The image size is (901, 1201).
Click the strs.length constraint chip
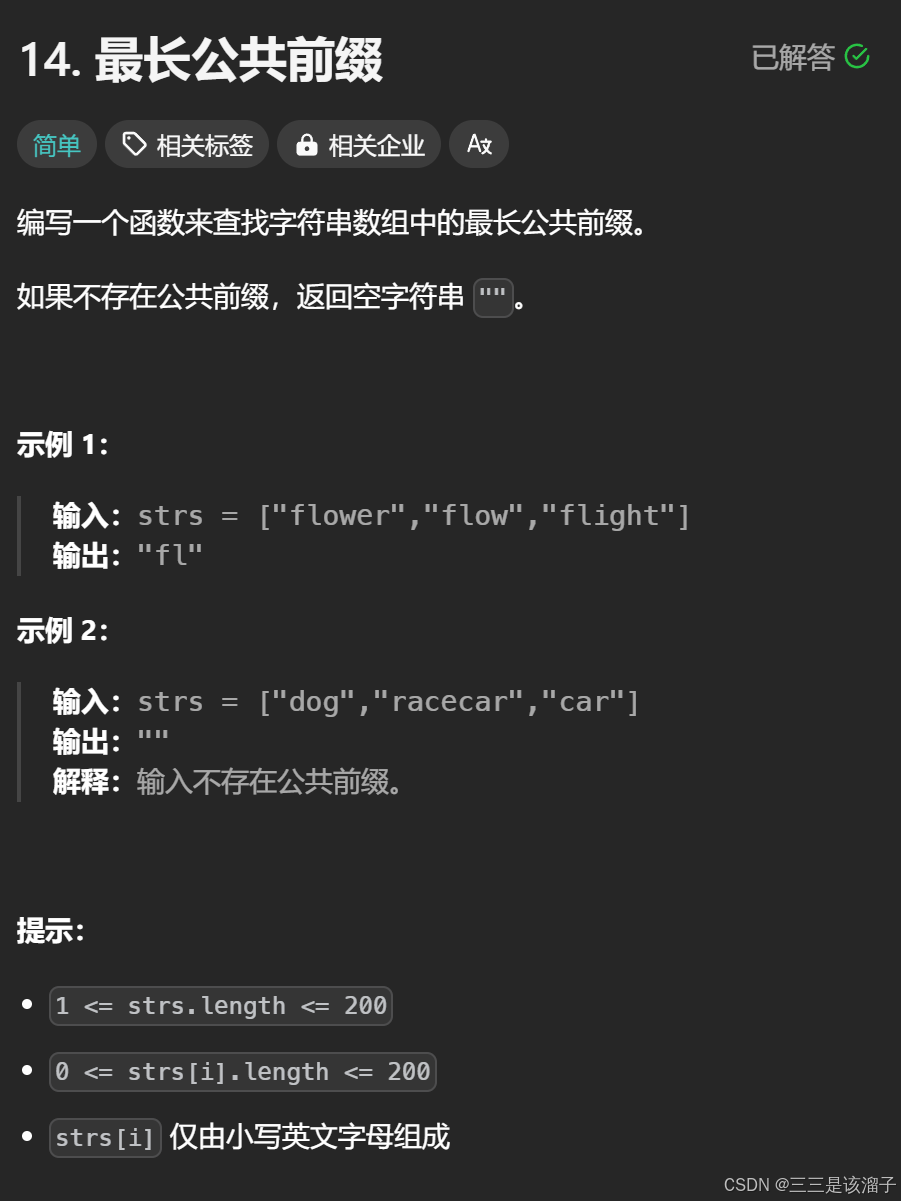pyautogui.click(x=221, y=1006)
